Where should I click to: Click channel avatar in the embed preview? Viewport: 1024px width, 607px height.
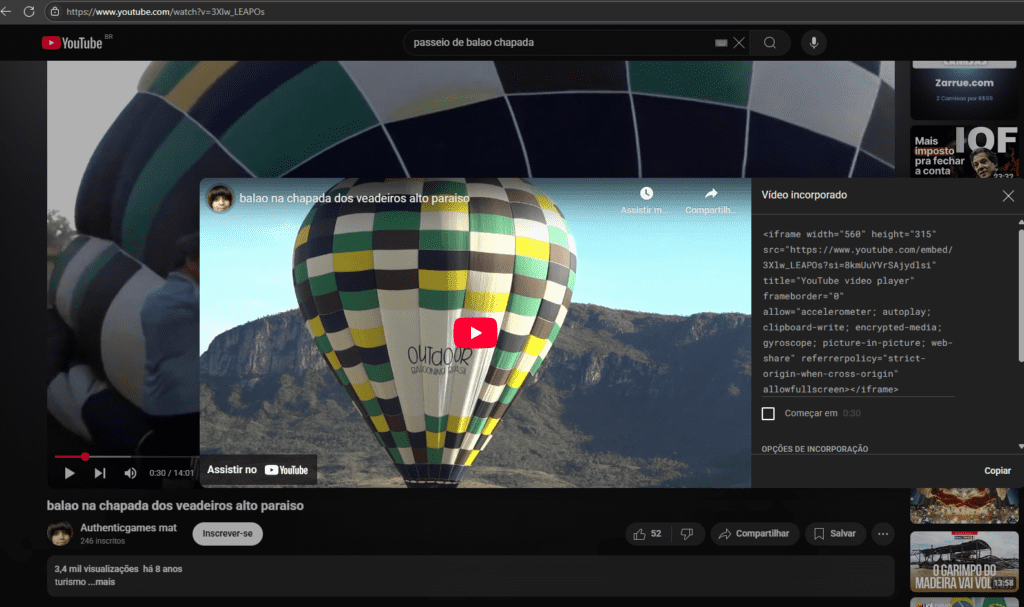220,198
